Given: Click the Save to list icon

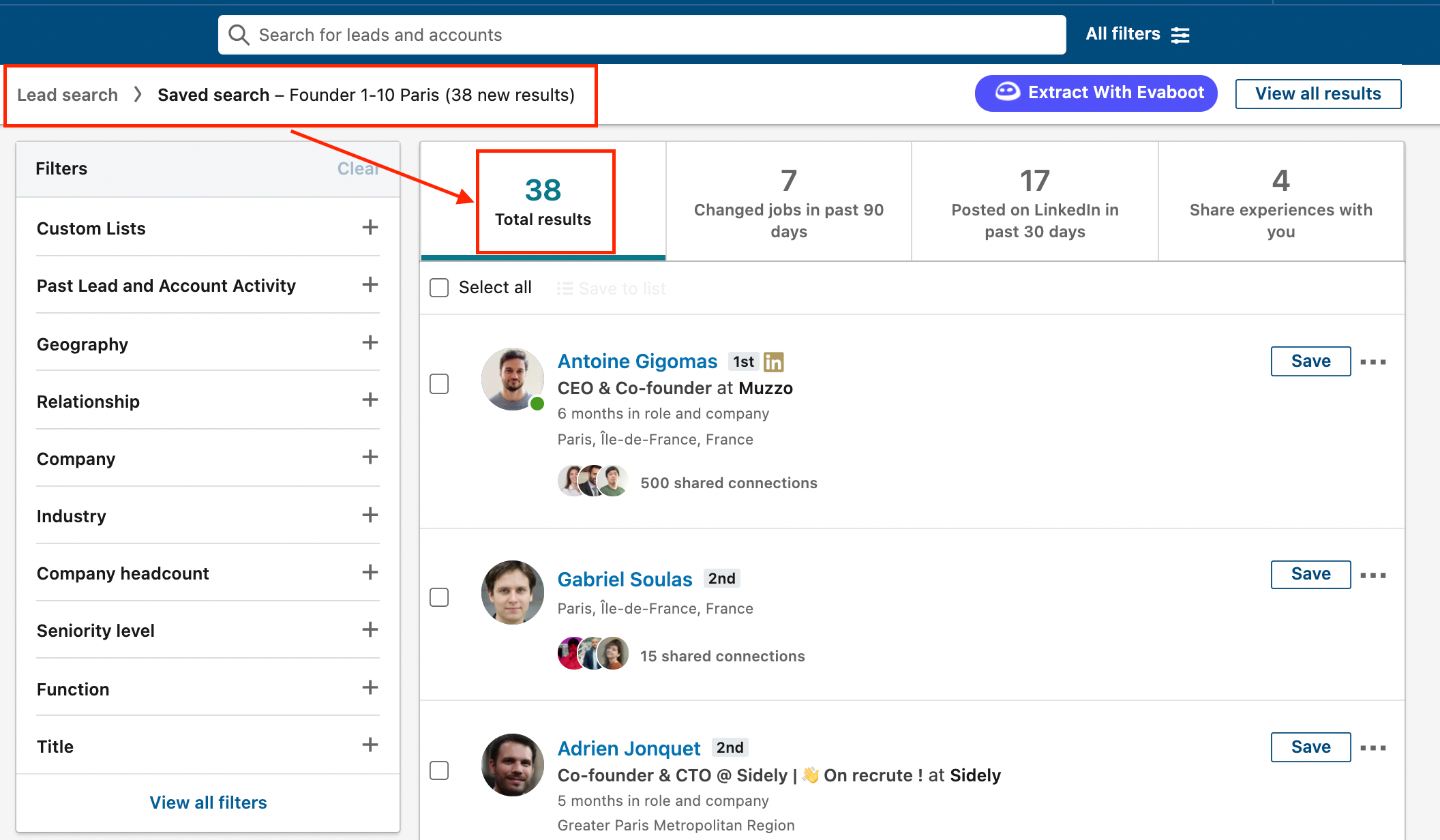Looking at the screenshot, I should pyautogui.click(x=565, y=288).
